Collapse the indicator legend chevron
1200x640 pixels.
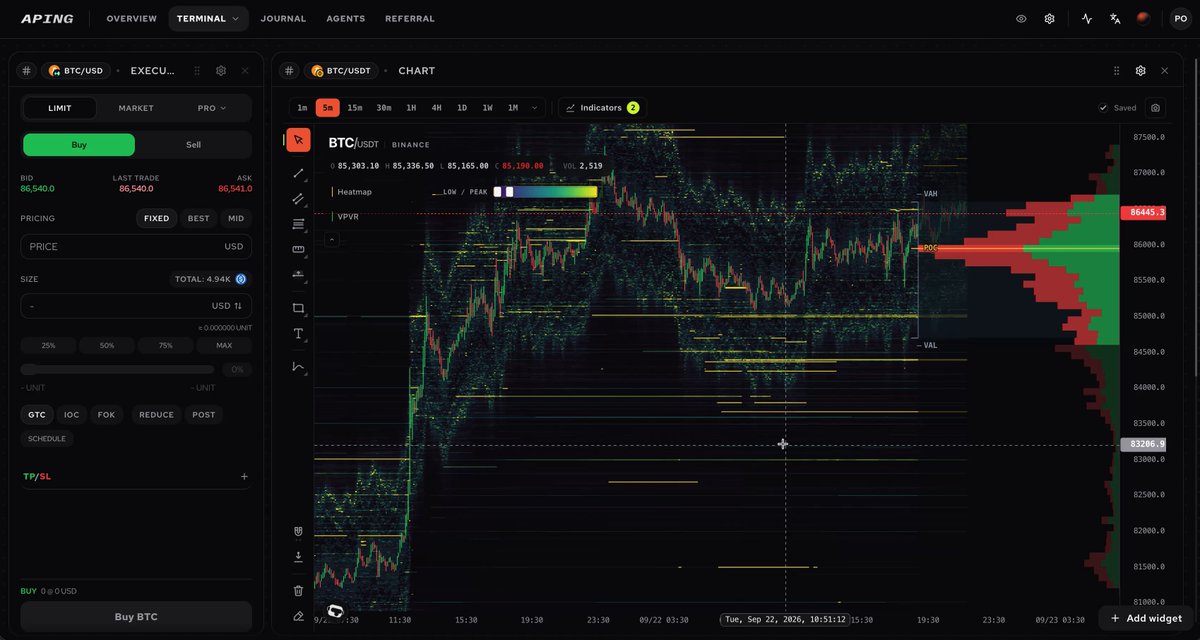331,239
